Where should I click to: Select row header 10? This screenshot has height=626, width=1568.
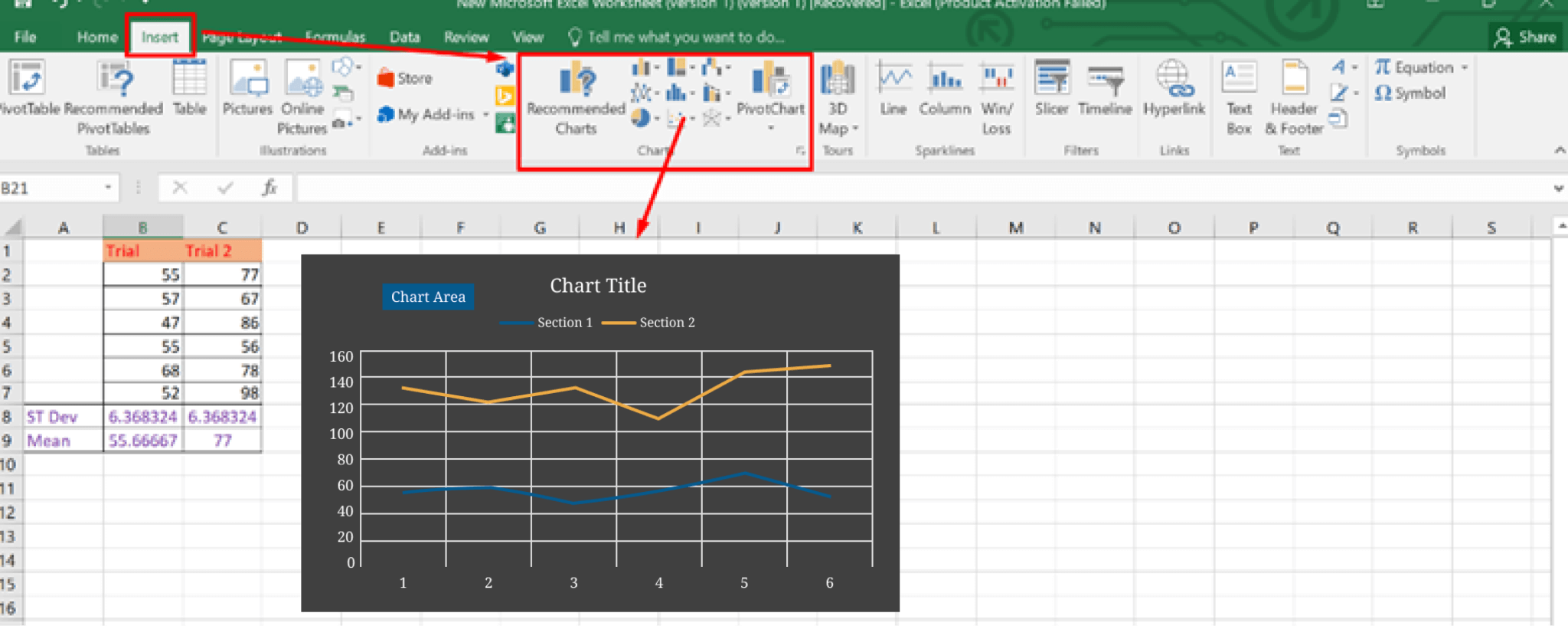[8, 464]
